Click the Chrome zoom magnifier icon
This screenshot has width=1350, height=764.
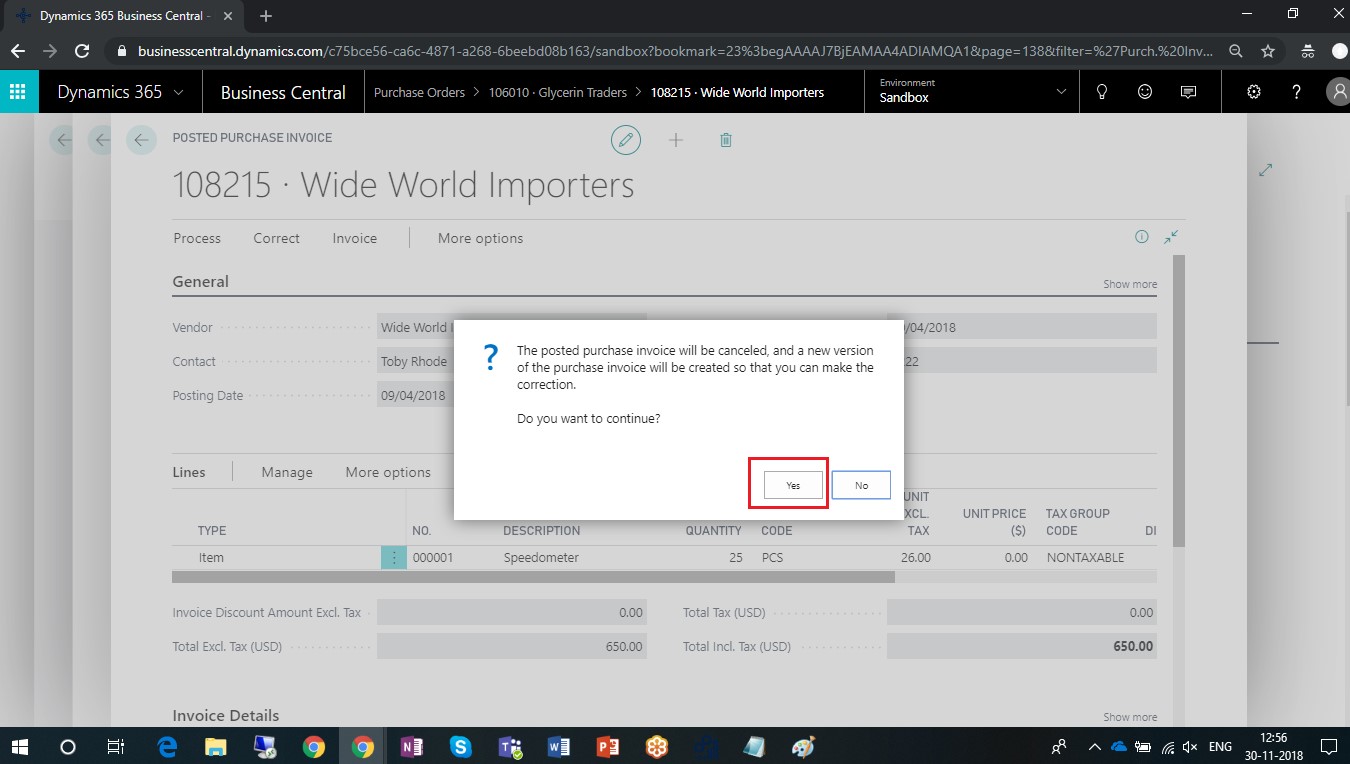(x=1236, y=51)
